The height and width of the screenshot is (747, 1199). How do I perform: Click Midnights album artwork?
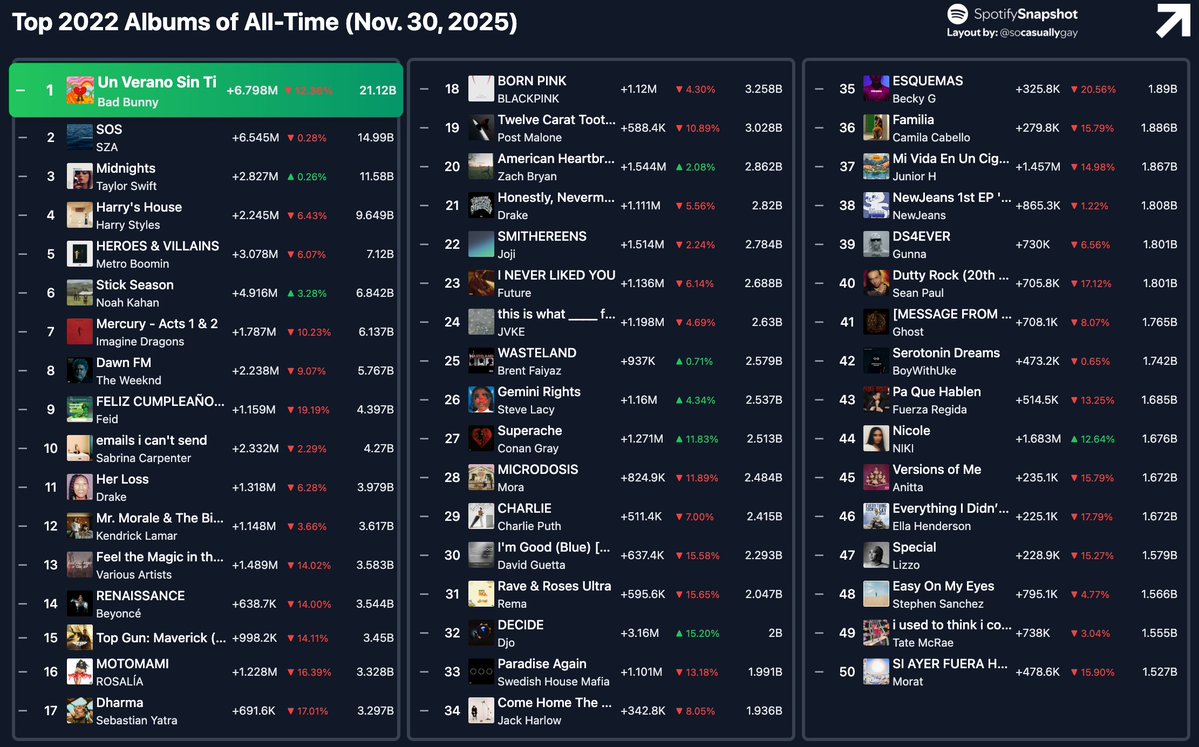tap(80, 177)
